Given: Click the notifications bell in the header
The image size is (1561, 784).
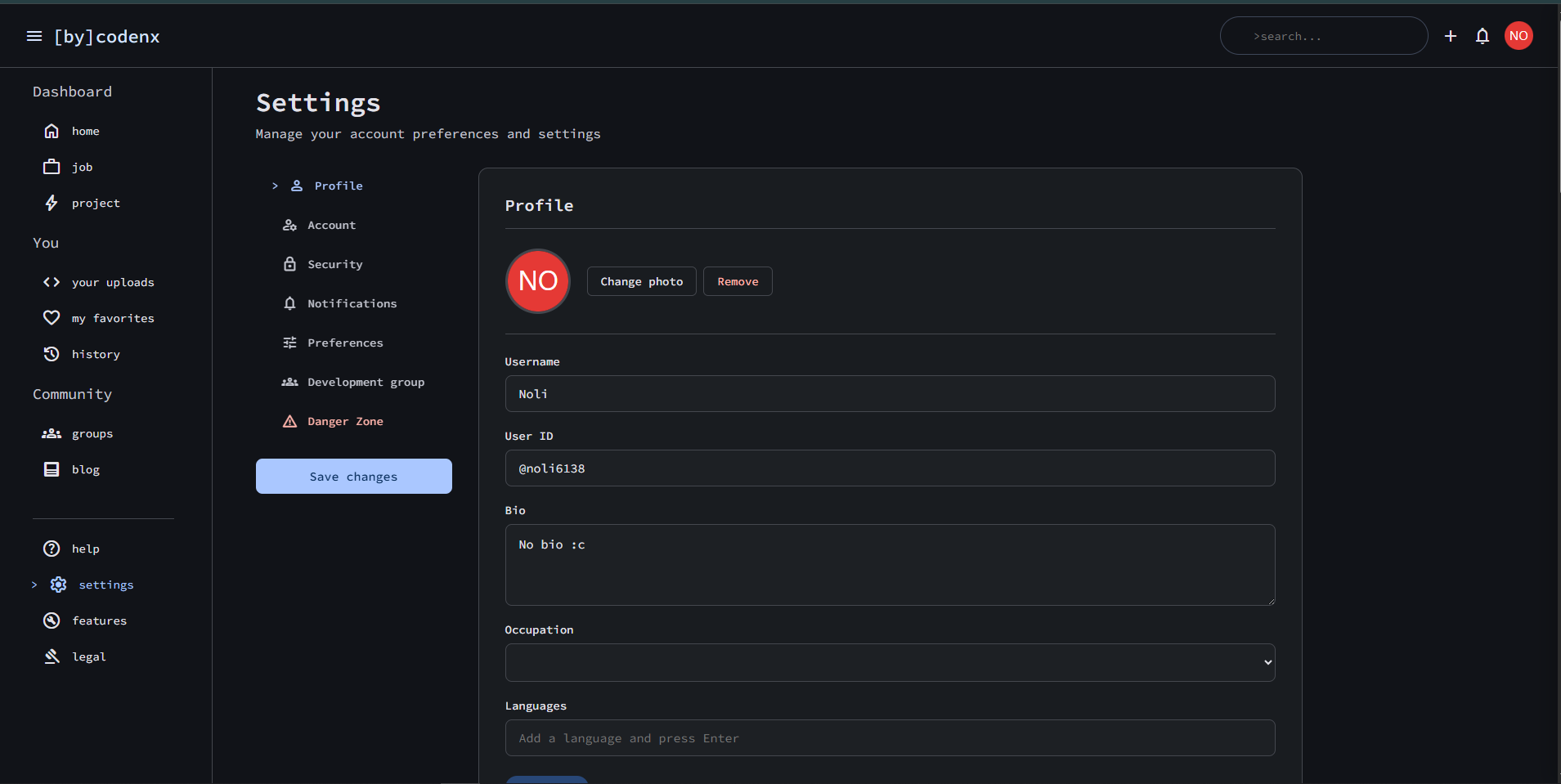Looking at the screenshot, I should tap(1482, 36).
